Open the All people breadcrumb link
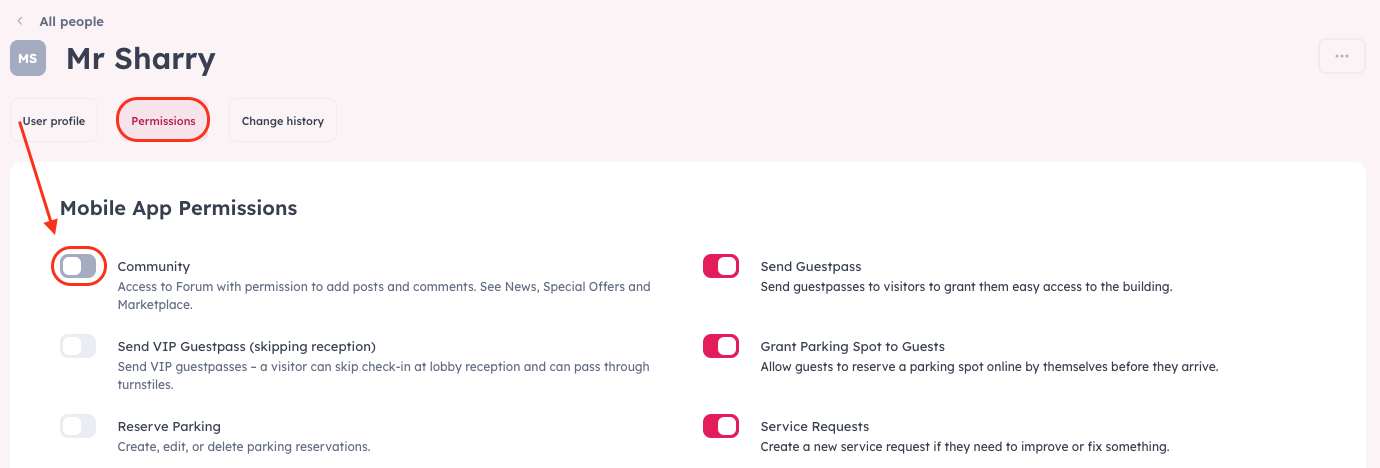 71,21
